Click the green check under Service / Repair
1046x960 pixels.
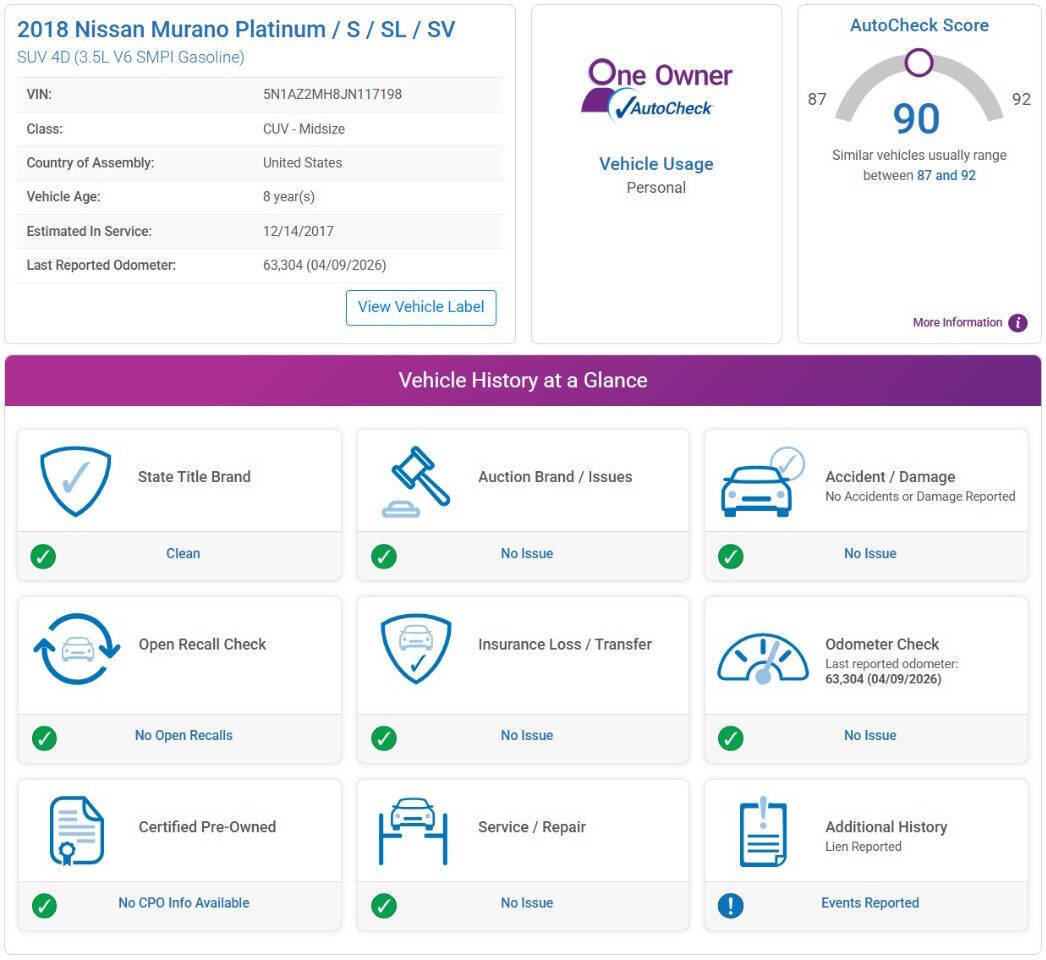[x=384, y=905]
